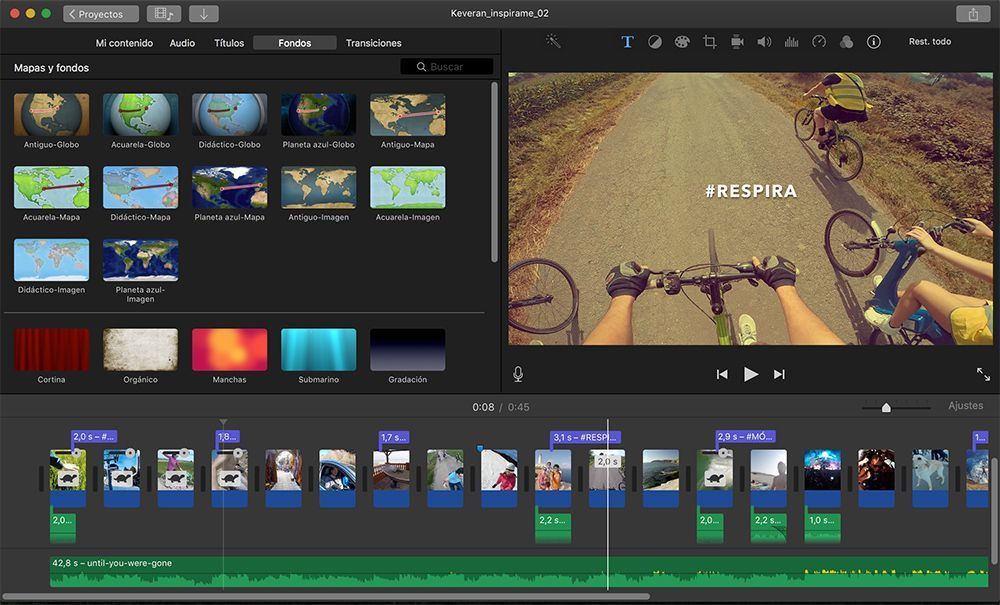1000x605 pixels.
Task: Open the Audio tab
Action: coord(182,43)
